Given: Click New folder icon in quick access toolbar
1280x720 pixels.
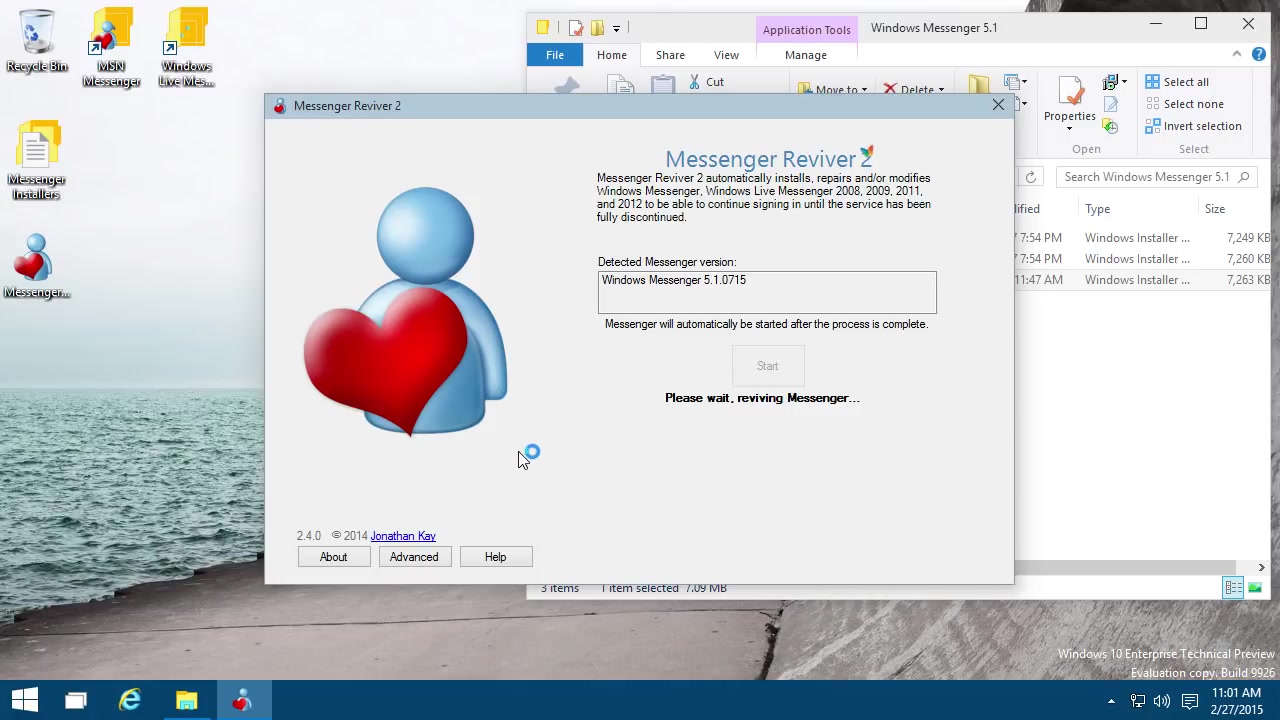Looking at the screenshot, I should point(597,28).
